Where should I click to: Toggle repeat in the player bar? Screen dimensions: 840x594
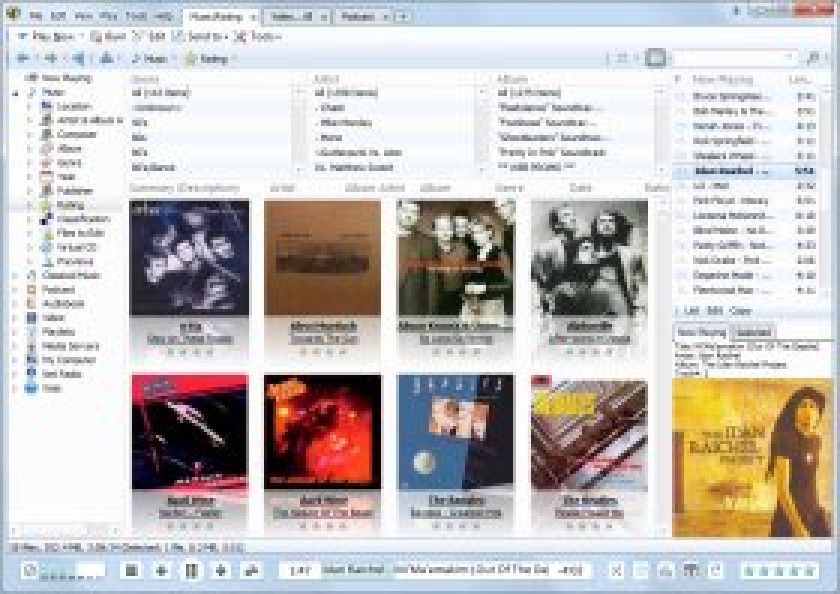716,570
